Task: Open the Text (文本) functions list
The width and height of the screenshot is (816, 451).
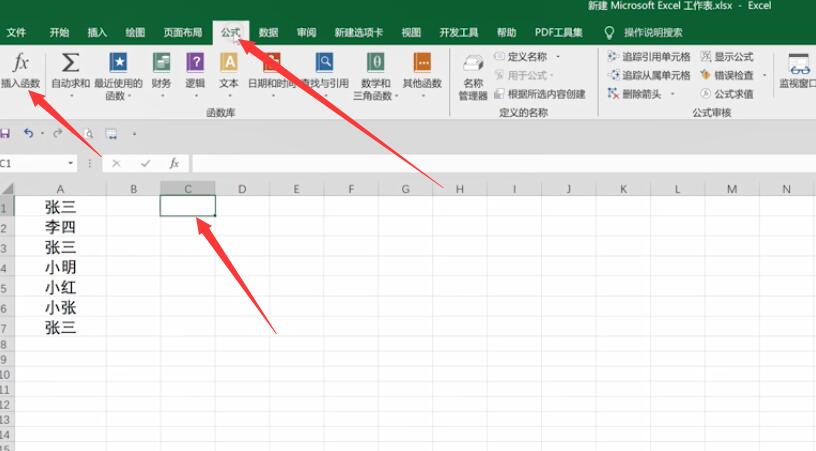Action: click(228, 74)
